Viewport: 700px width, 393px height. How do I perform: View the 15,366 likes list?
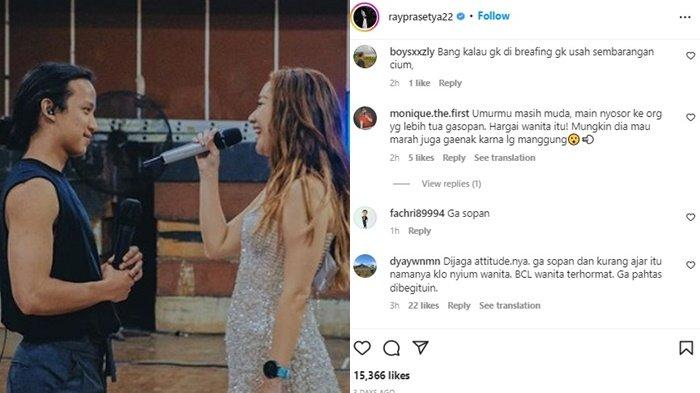[382, 376]
